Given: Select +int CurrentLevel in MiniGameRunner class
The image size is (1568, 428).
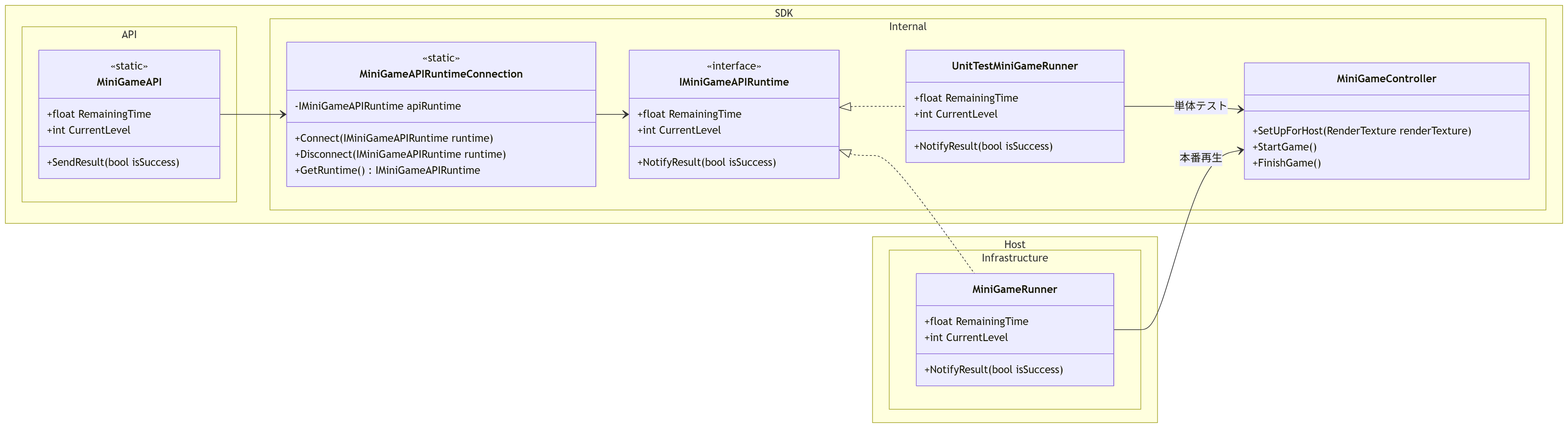Looking at the screenshot, I should click(965, 337).
